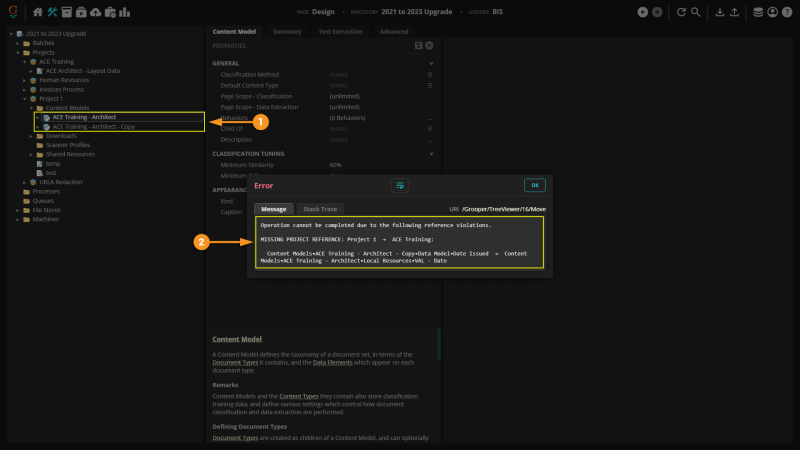800x450 pixels.
Task: Navigate forward with the right arrow icon
Action: point(657,12)
